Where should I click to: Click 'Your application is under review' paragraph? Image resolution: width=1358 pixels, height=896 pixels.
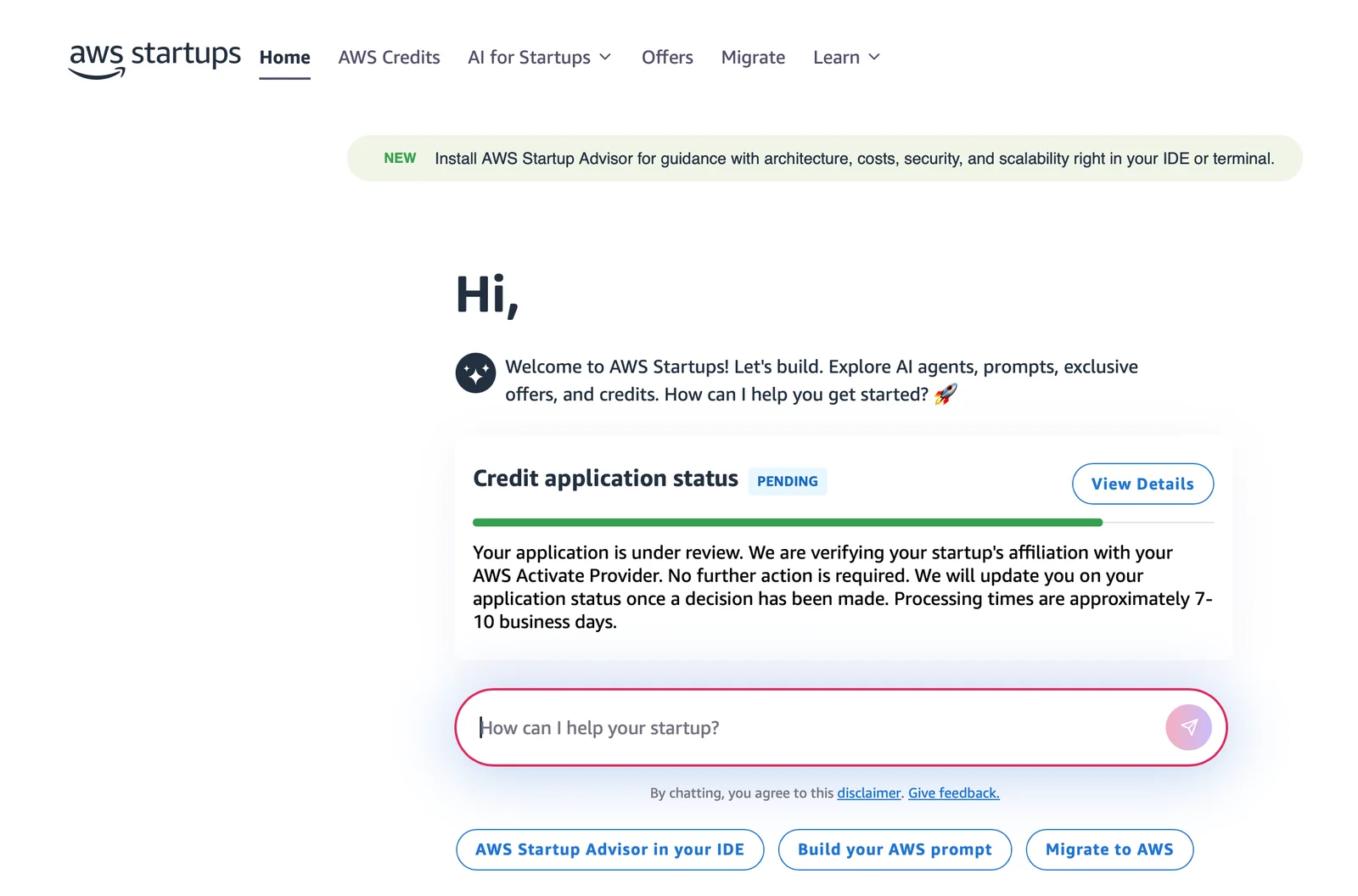click(x=843, y=587)
